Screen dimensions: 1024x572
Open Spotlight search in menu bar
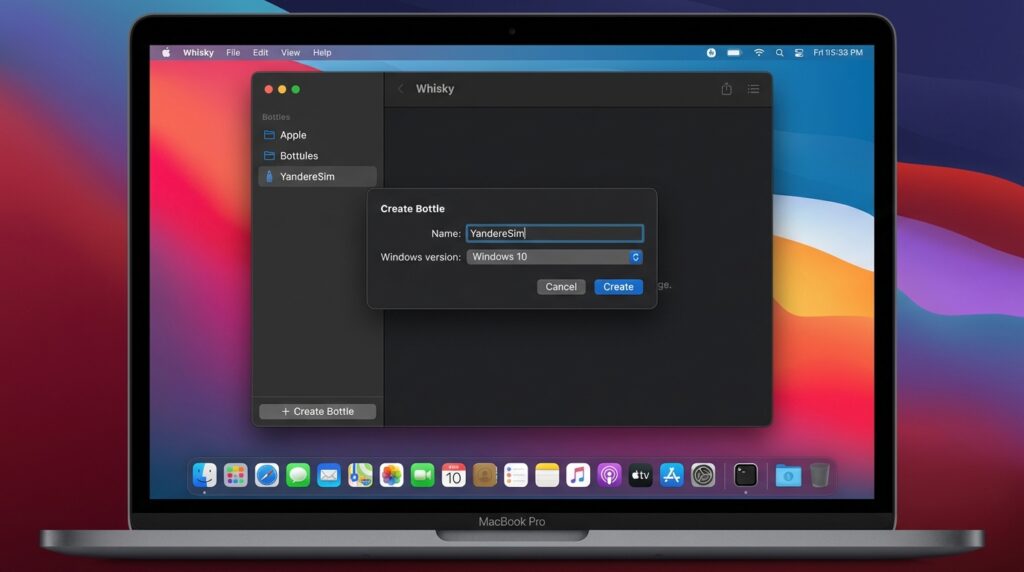[779, 53]
